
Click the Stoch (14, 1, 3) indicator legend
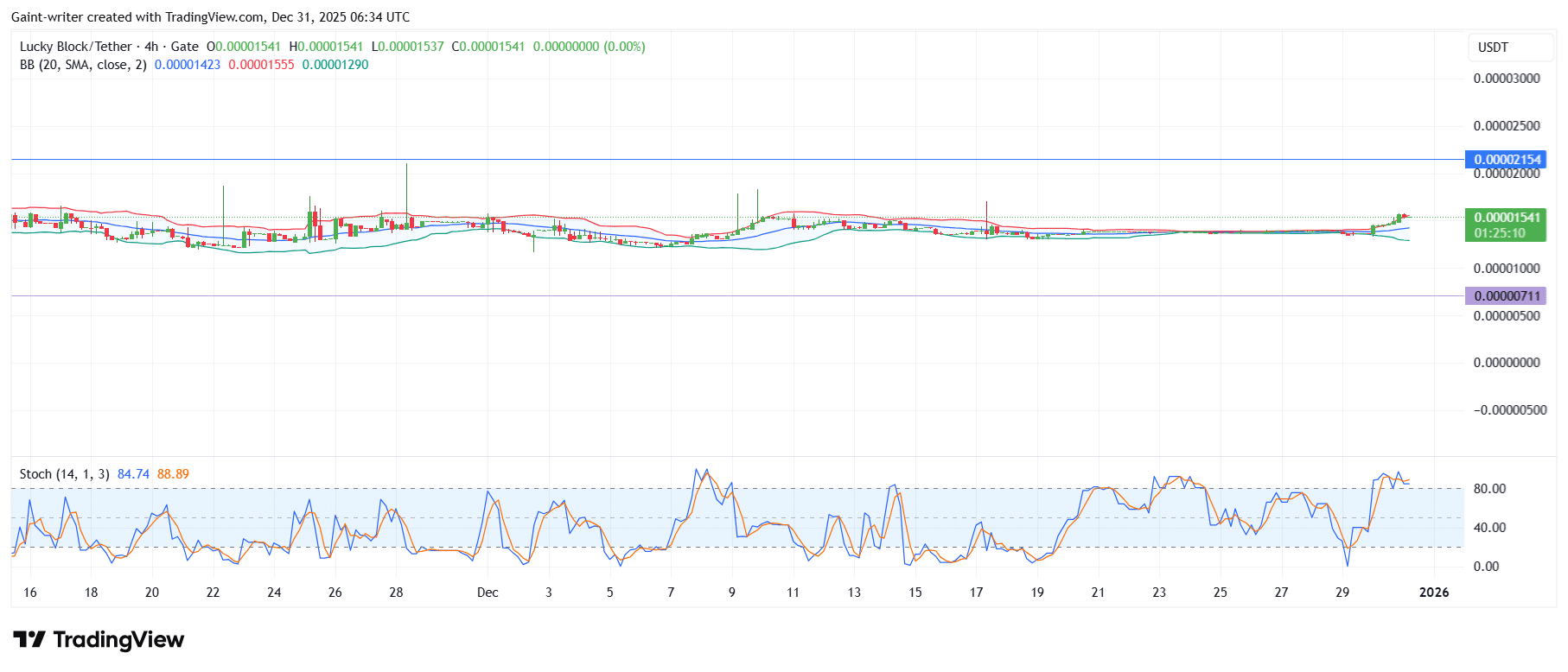pyautogui.click(x=65, y=474)
